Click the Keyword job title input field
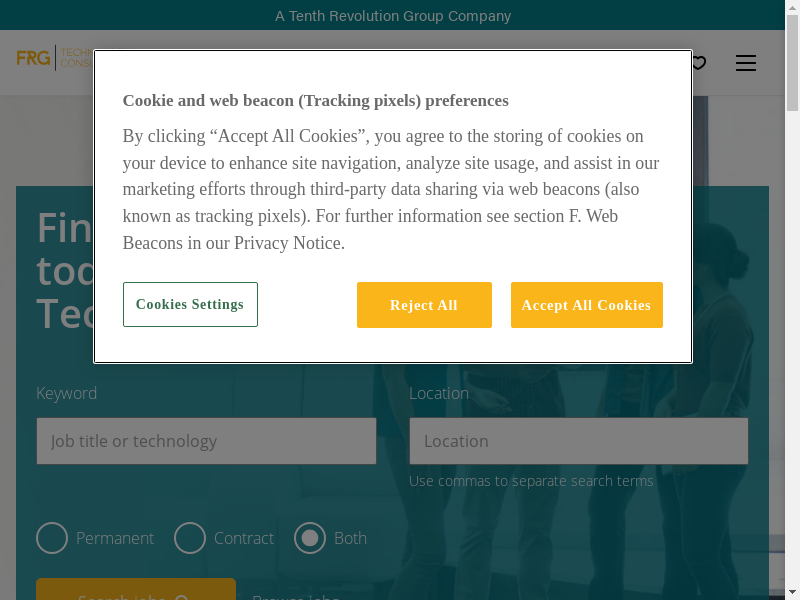Image resolution: width=800 pixels, height=600 pixels. pyautogui.click(x=206, y=441)
